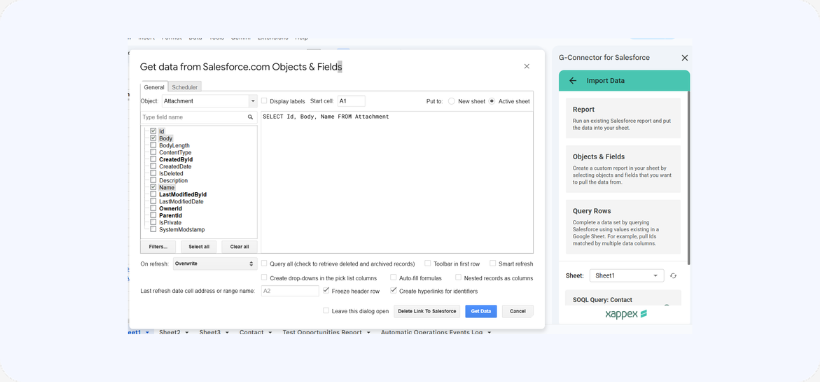The image size is (820, 382).
Task: Check the IsDeleted field
Action: tap(153, 173)
